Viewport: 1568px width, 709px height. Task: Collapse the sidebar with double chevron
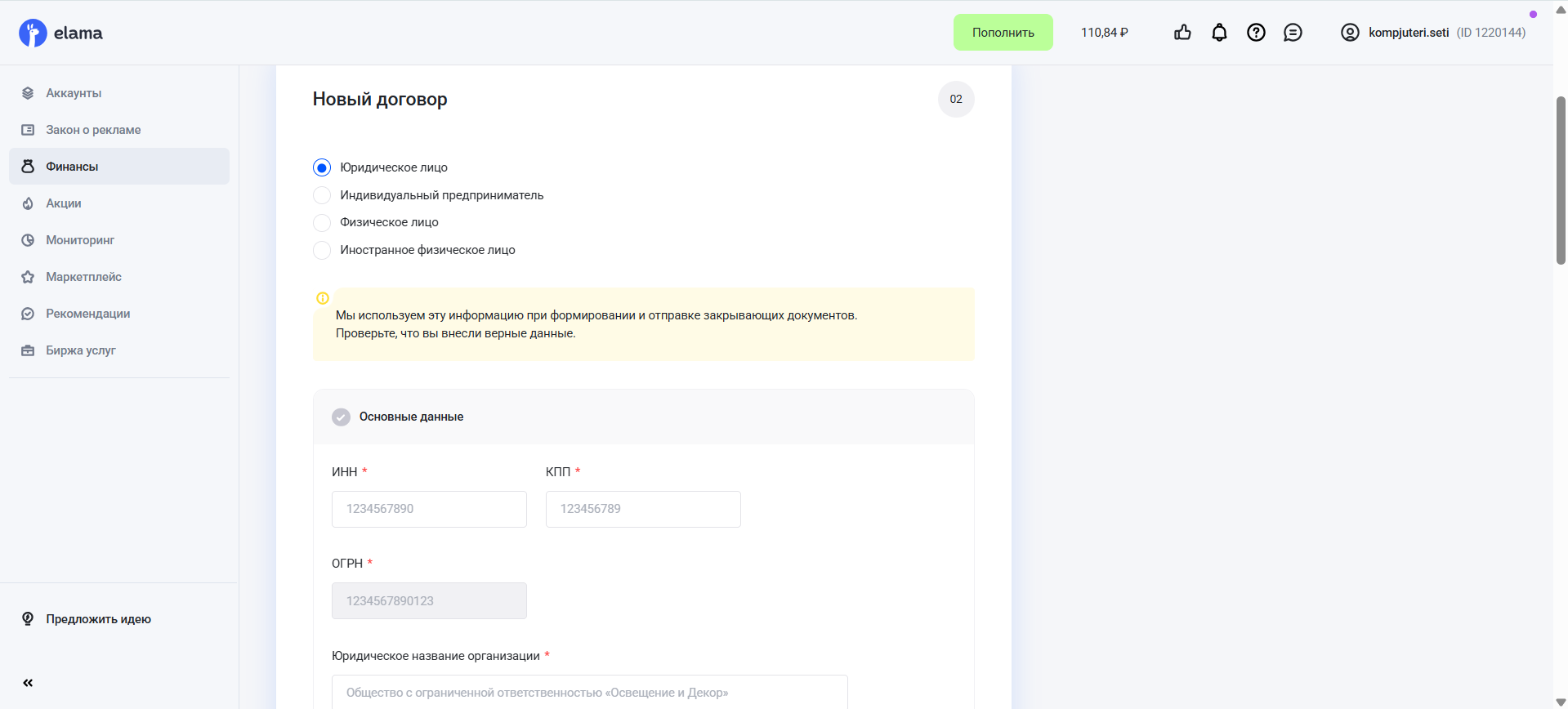tap(28, 683)
